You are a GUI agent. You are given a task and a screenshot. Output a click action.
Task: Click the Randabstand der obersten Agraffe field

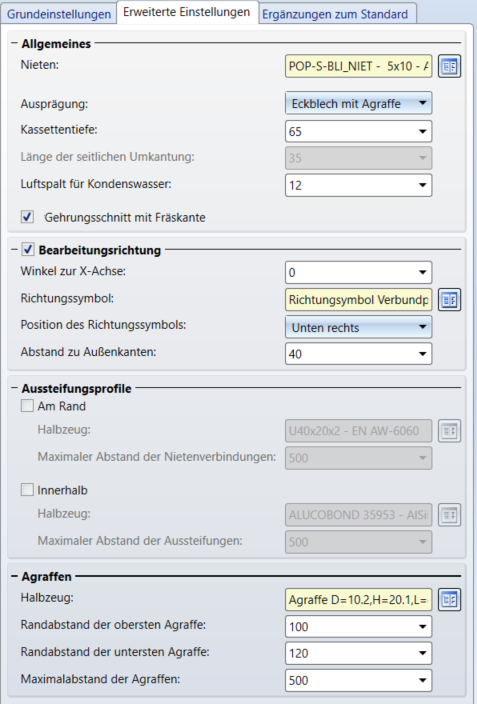[x=358, y=627]
